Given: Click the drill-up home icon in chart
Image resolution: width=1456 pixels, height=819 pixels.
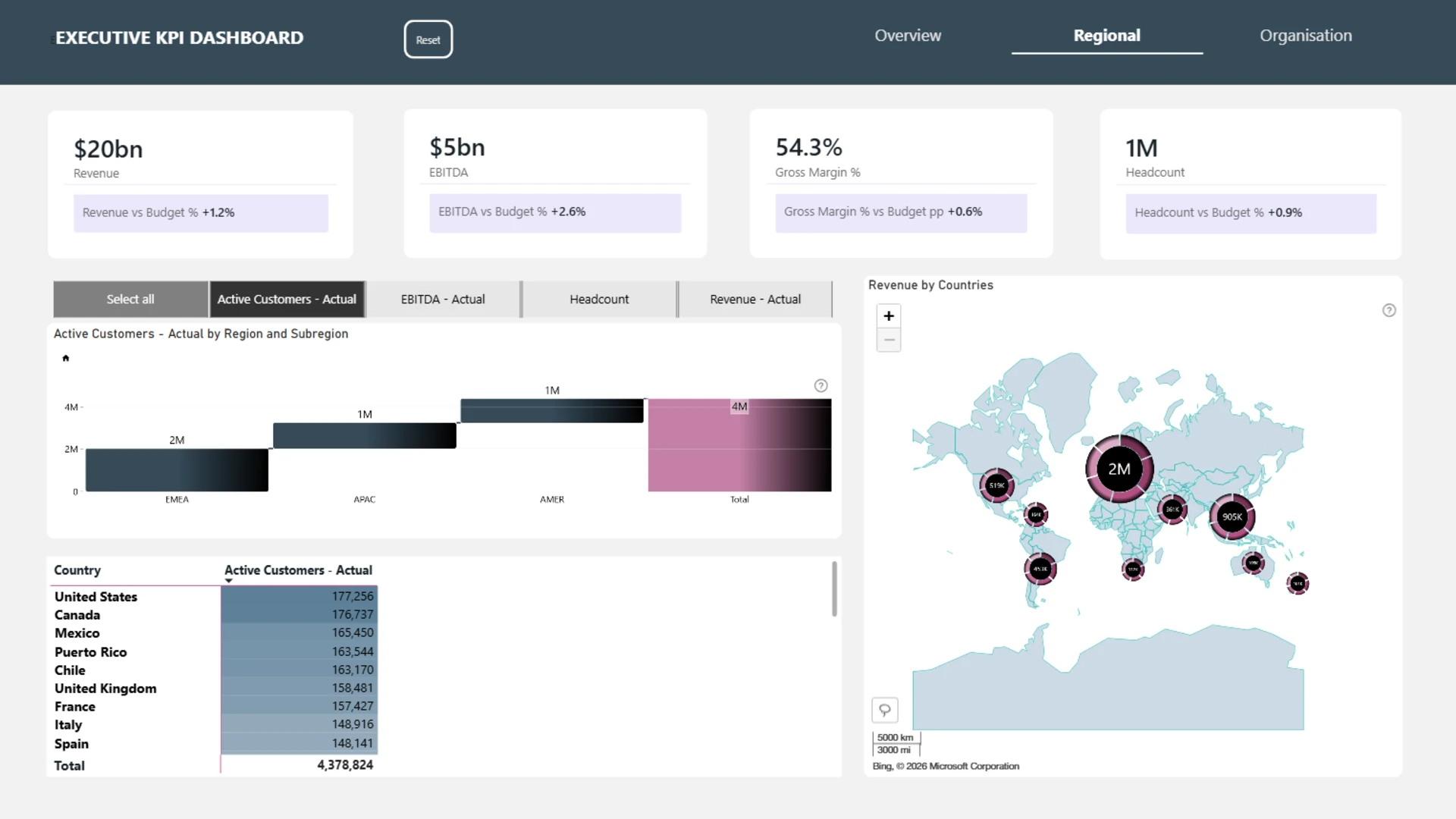Looking at the screenshot, I should coord(66,358).
